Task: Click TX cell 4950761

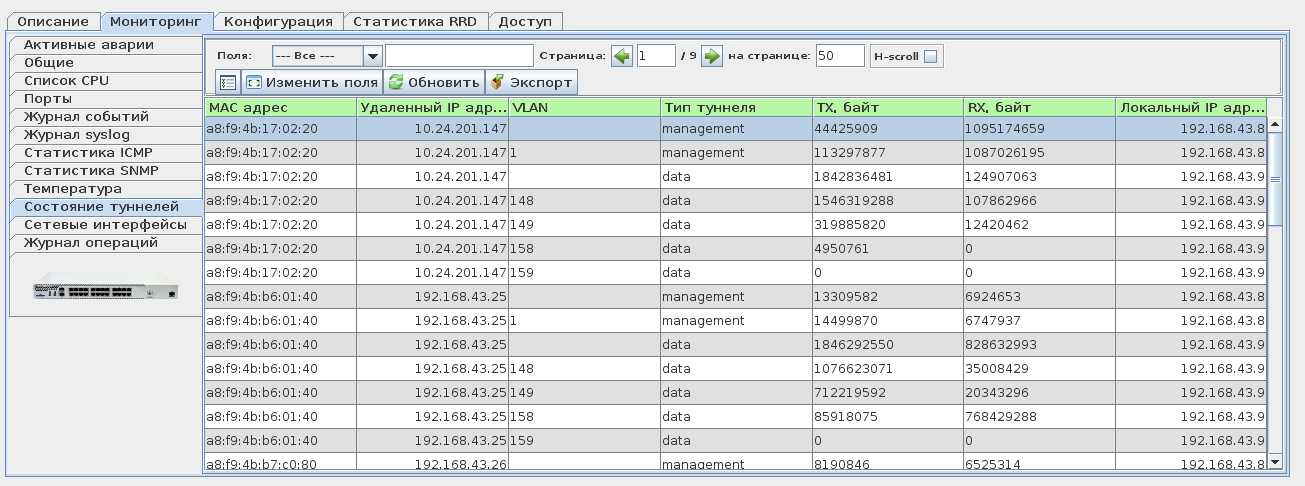Action: pos(888,249)
